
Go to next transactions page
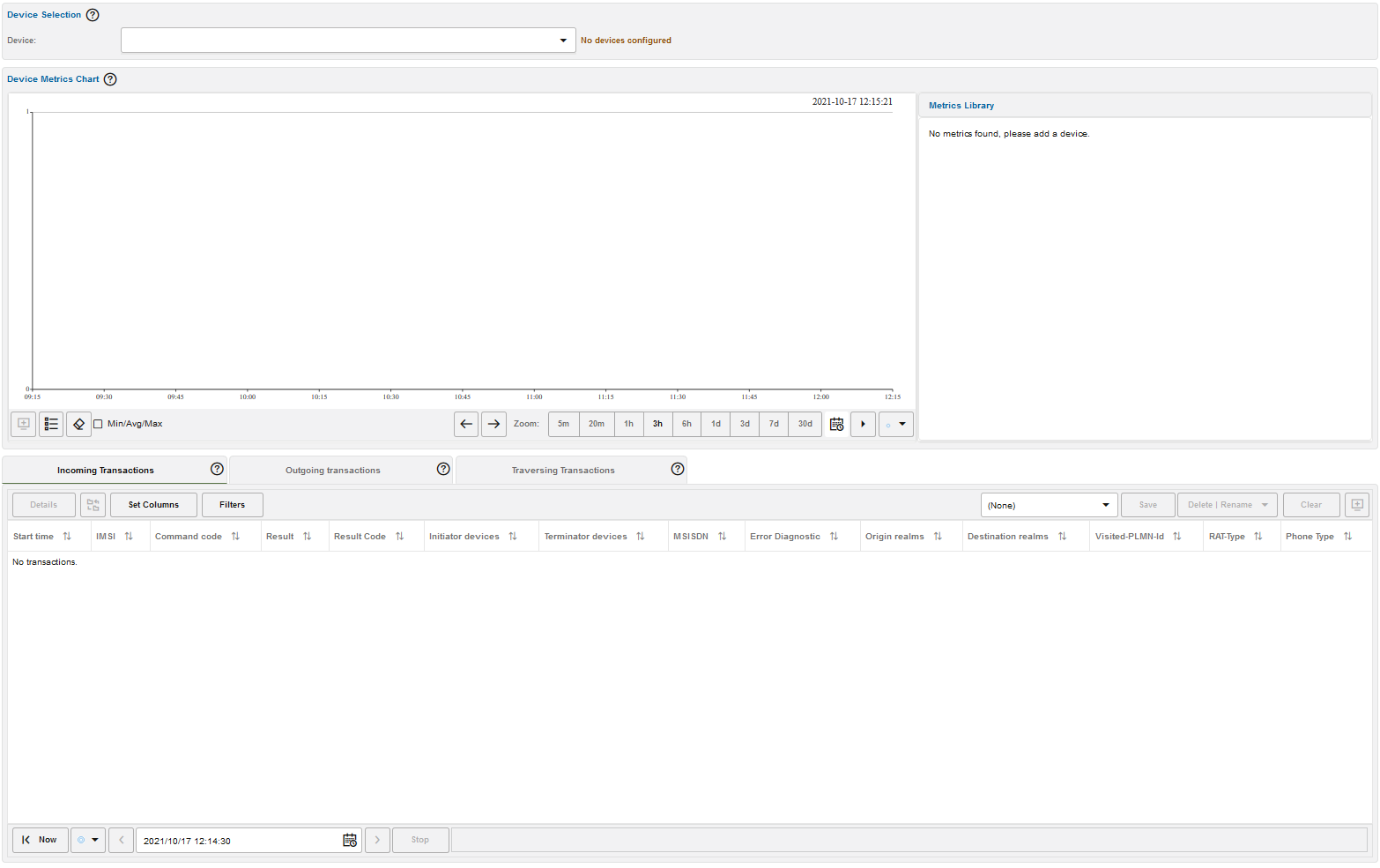pyautogui.click(x=377, y=840)
